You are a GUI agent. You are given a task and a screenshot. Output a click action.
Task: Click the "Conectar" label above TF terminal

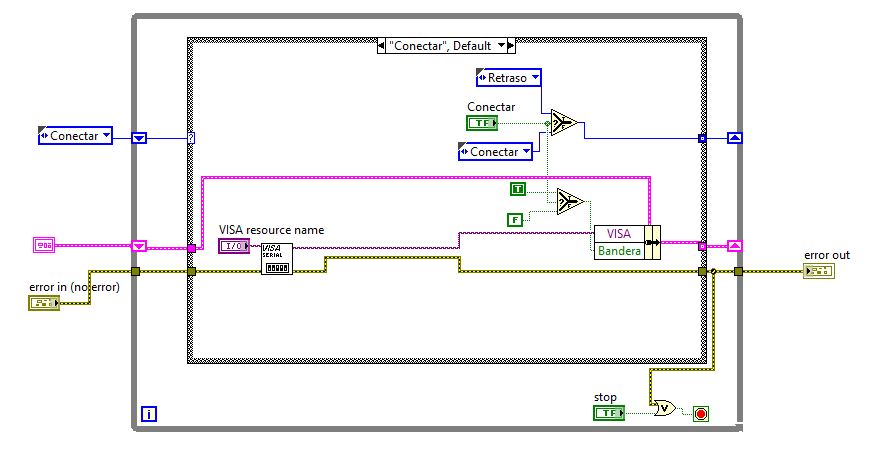(x=491, y=107)
